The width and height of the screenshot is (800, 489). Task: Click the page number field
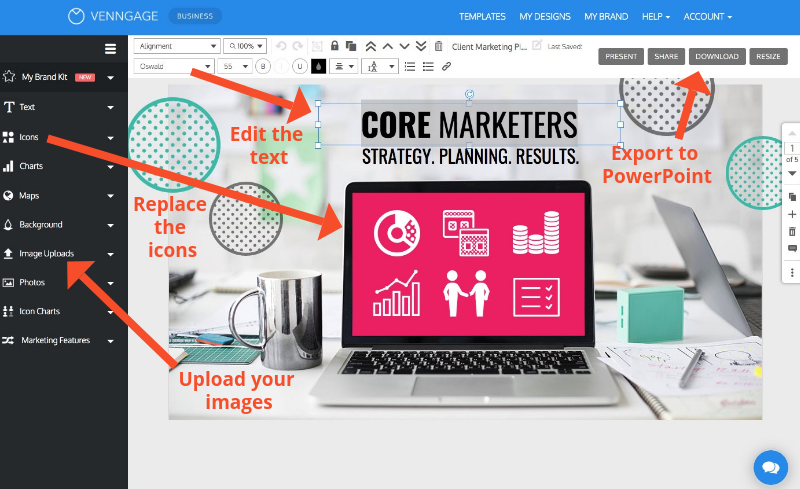click(x=792, y=149)
